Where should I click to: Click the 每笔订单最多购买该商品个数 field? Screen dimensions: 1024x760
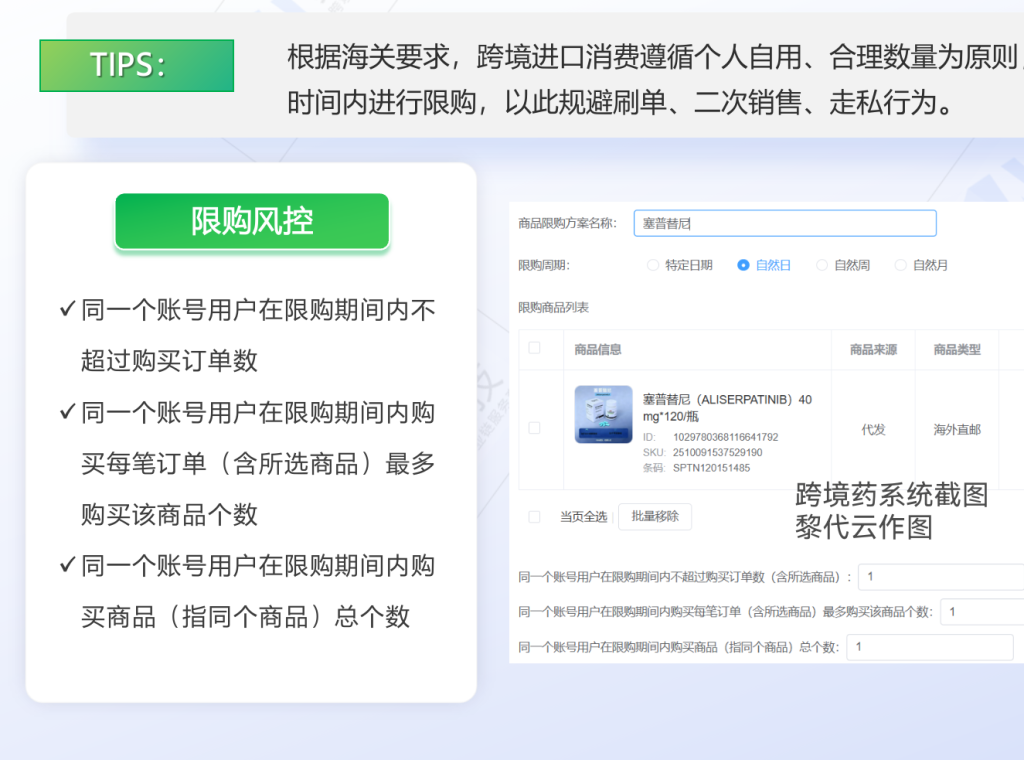982,612
